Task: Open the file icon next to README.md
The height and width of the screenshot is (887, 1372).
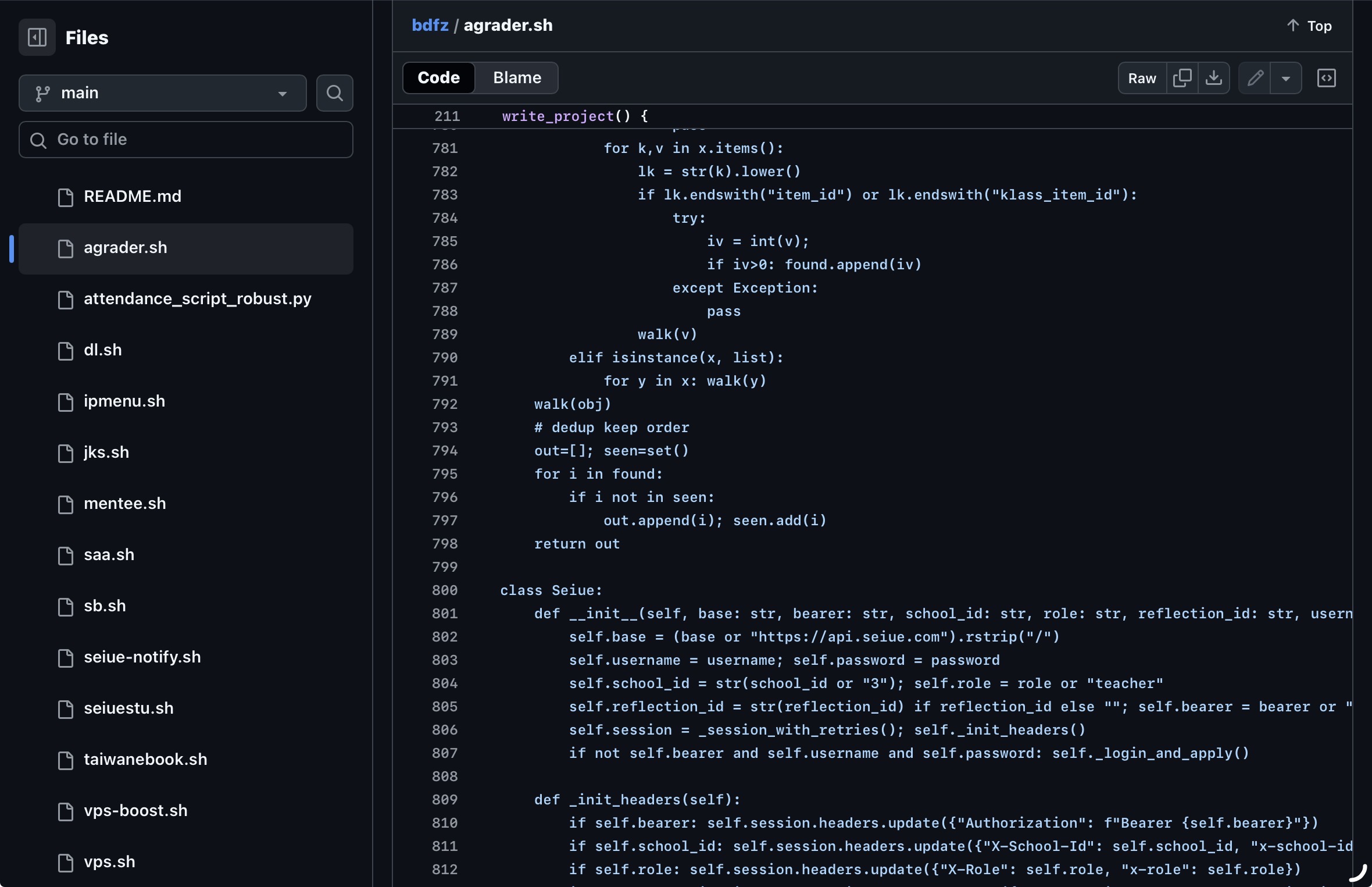Action: point(66,197)
